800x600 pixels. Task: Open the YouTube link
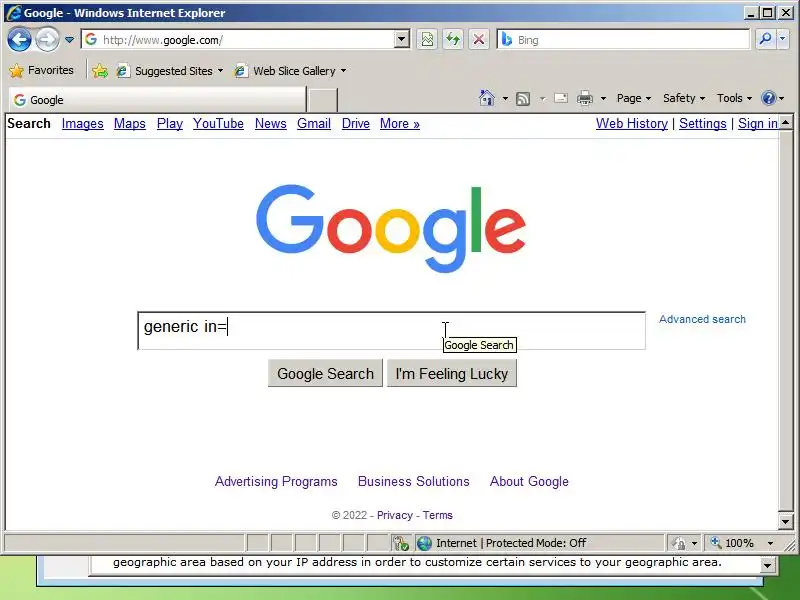pyautogui.click(x=218, y=123)
